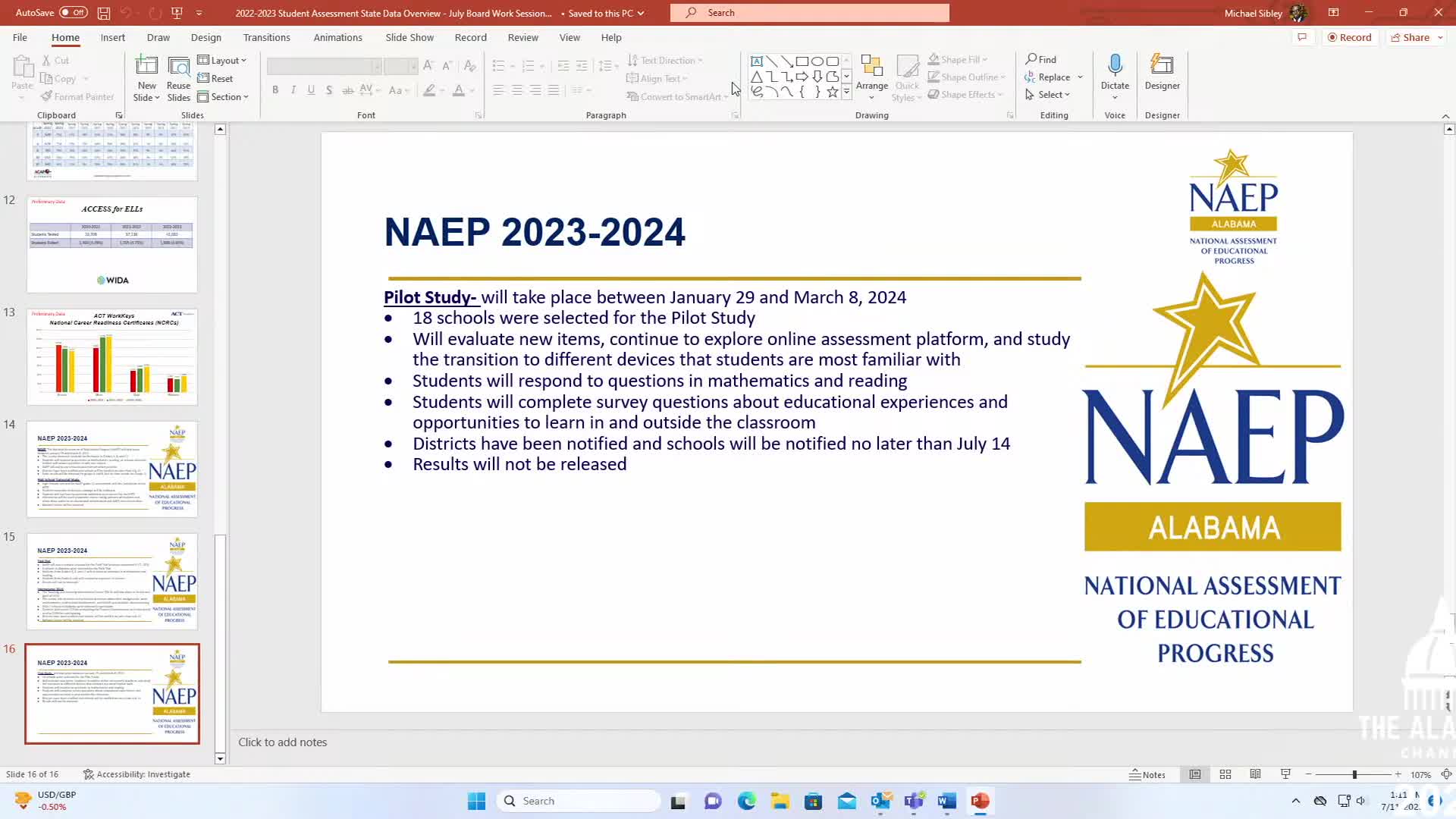
Task: Switch to Animations tab
Action: click(x=337, y=37)
